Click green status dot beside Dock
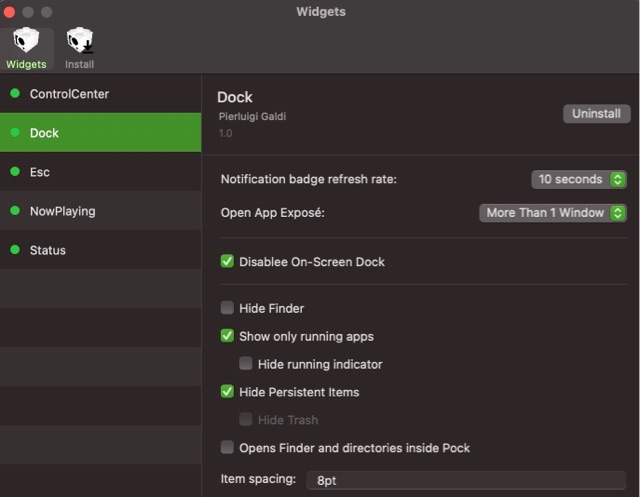640x497 pixels. click(x=15, y=133)
